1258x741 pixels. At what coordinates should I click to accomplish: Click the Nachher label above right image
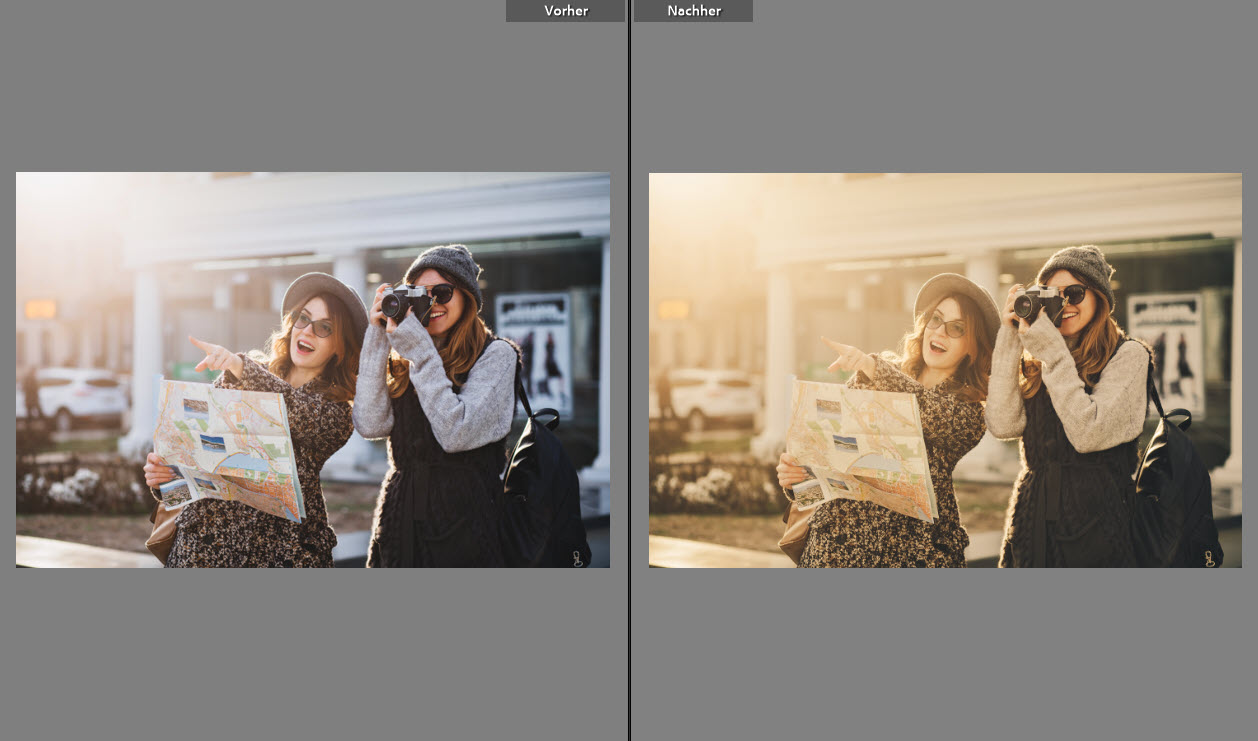(693, 11)
